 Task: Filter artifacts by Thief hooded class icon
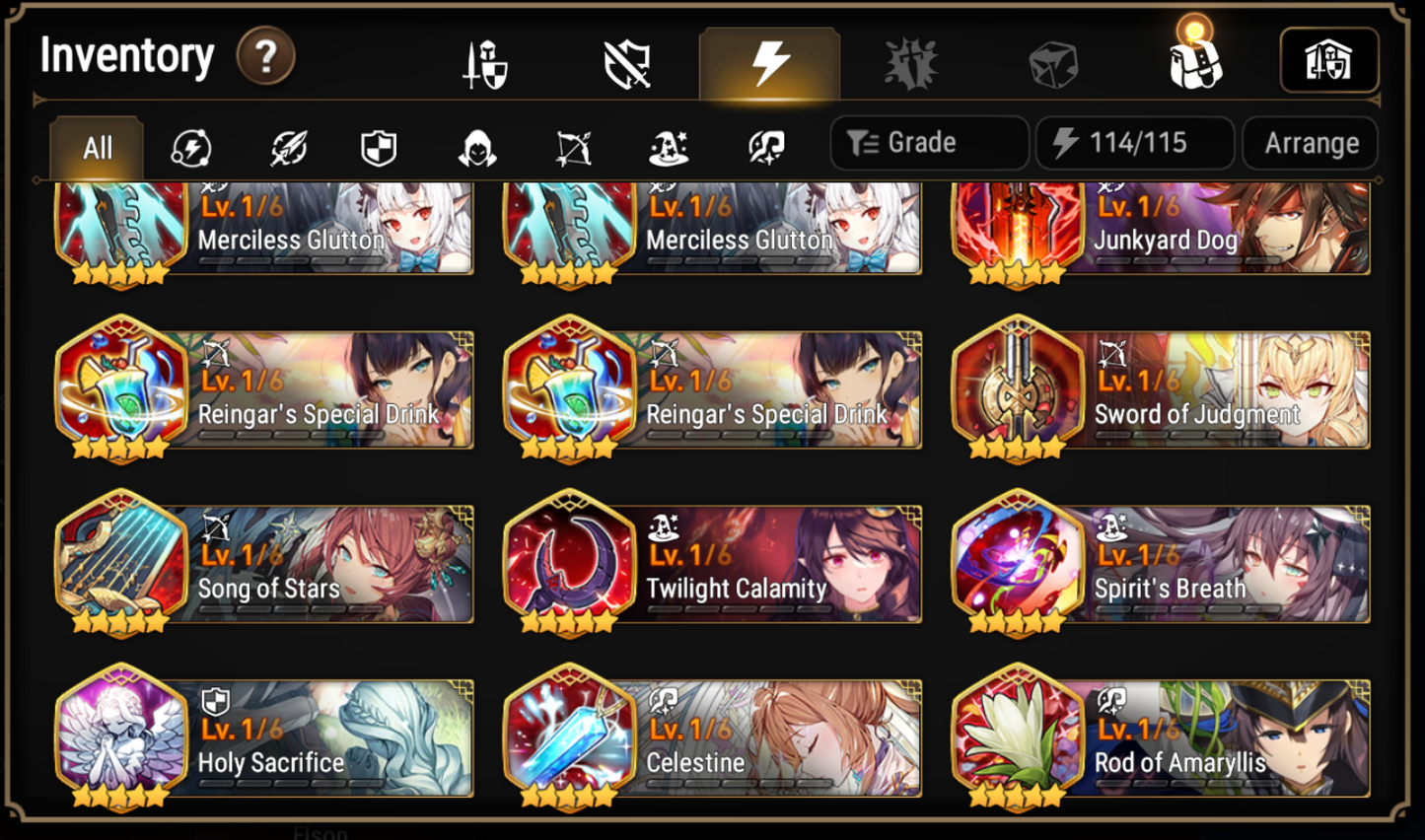(x=476, y=148)
